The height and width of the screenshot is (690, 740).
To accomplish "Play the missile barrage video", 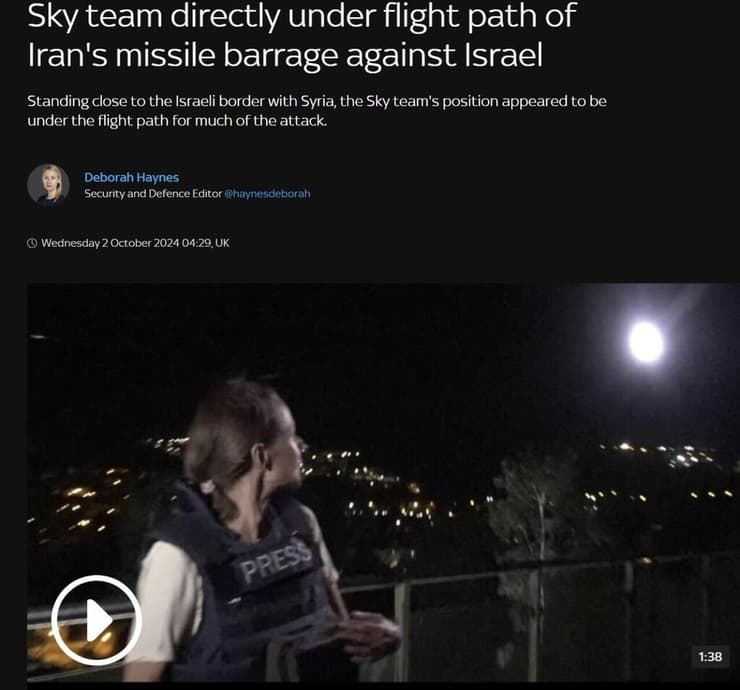I will (x=96, y=620).
